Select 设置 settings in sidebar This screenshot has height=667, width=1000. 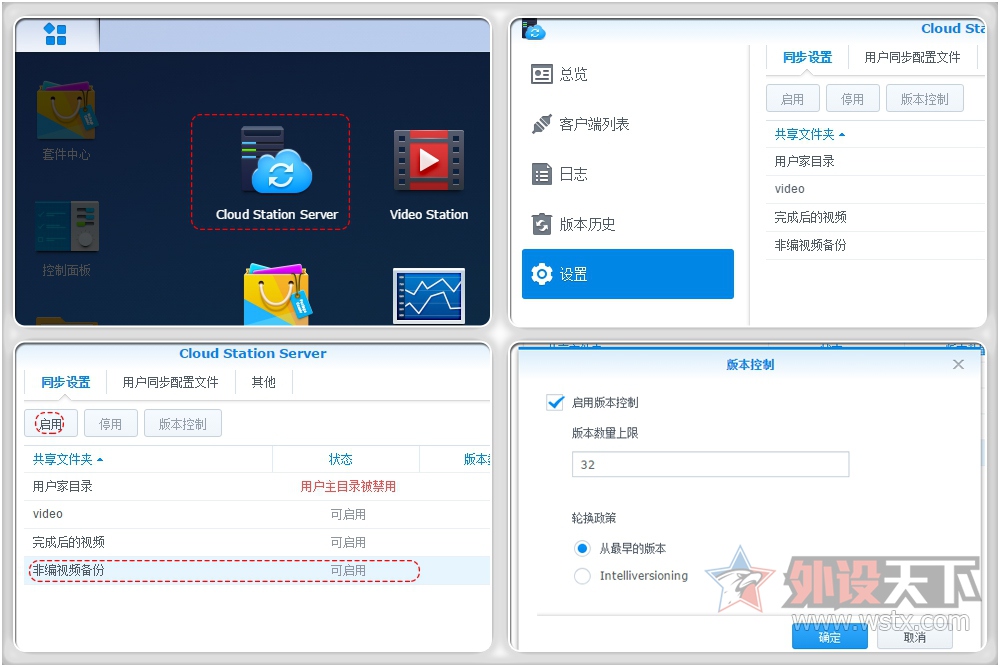coord(628,274)
